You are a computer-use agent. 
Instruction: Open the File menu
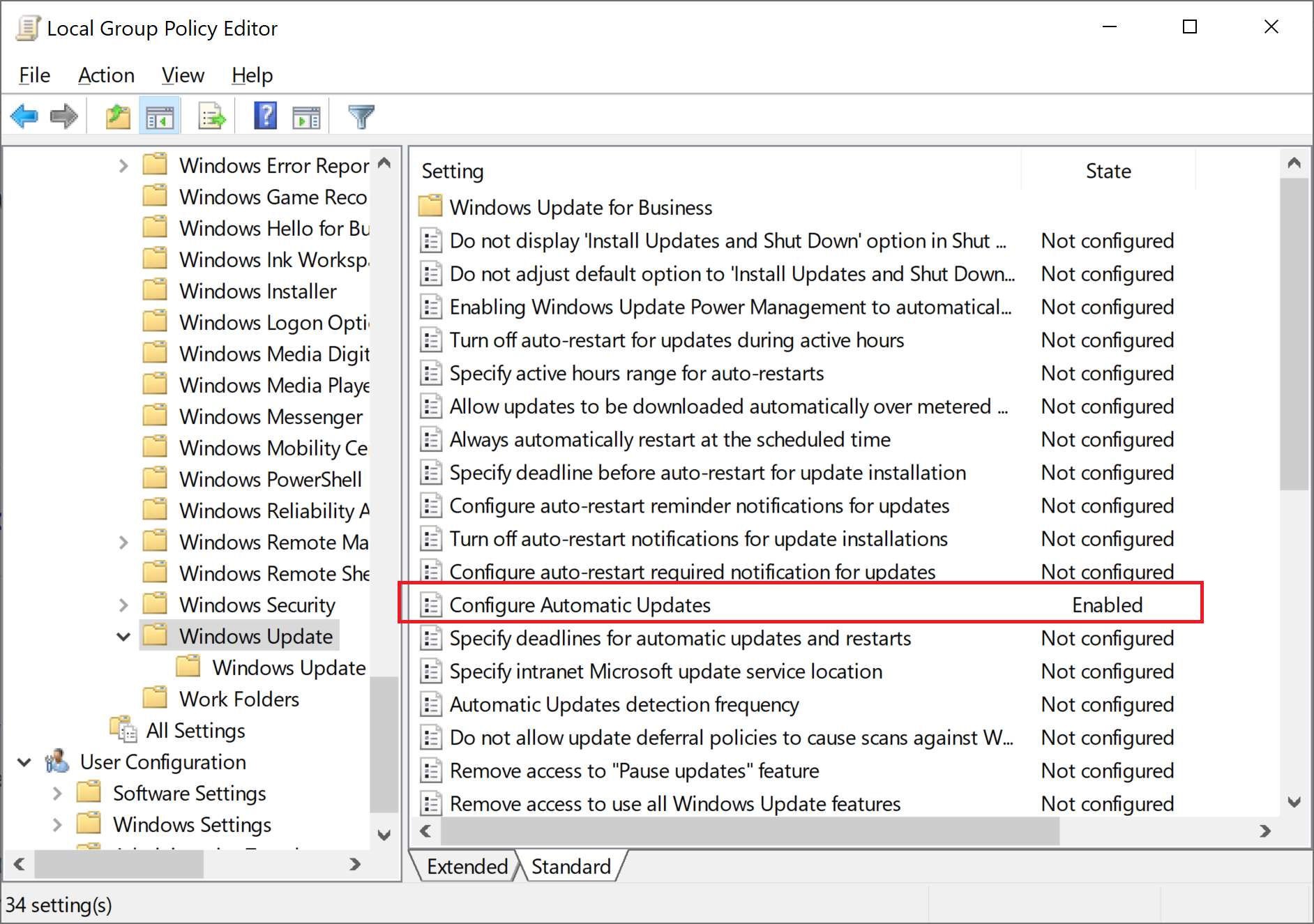[x=34, y=75]
